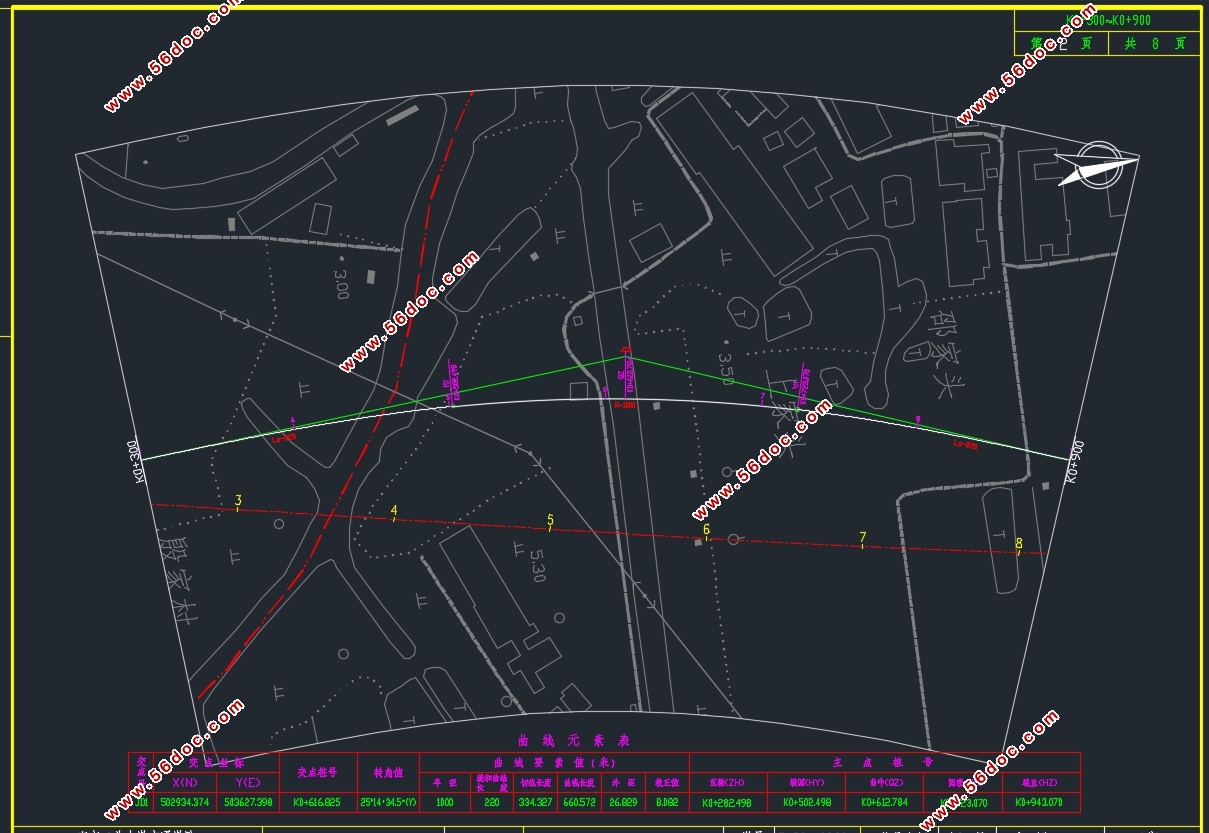This screenshot has width=1209, height=833.
Task: Click the 'K0+616.825' station value
Action: pos(318,802)
